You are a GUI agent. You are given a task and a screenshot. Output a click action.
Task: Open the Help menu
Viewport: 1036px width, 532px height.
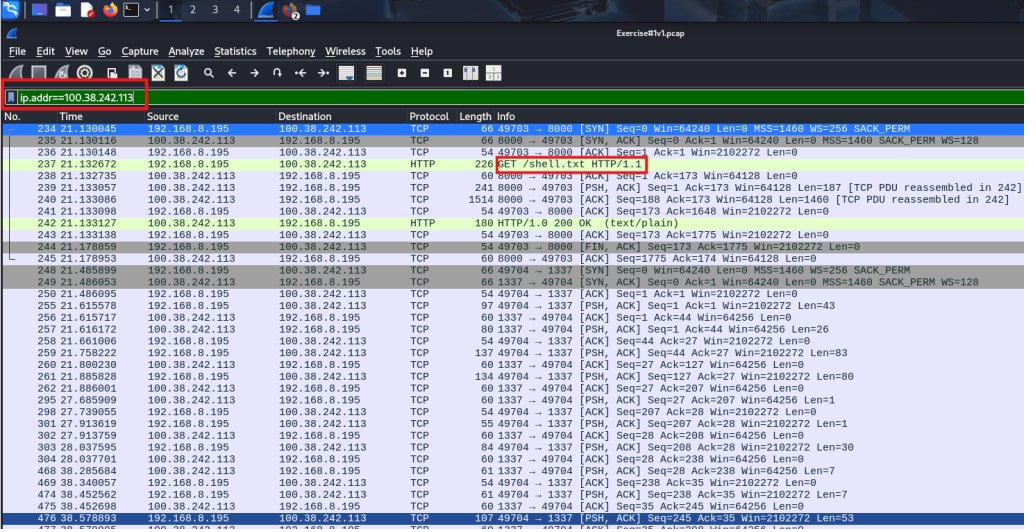(x=422, y=51)
